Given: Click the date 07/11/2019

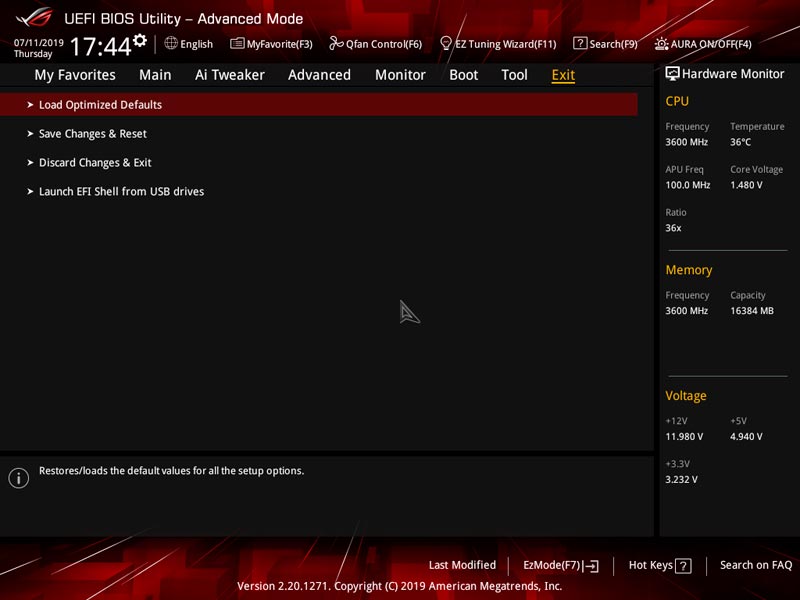Looking at the screenshot, I should [39, 43].
